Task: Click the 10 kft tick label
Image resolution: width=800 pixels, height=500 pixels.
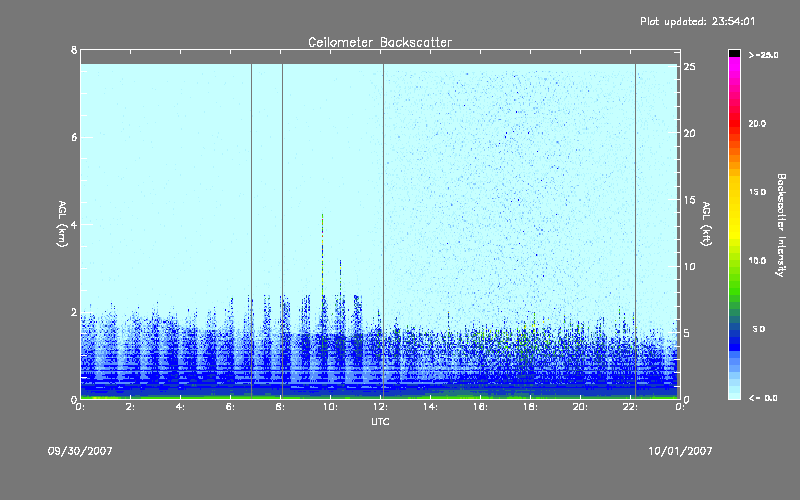Action: 690,266
